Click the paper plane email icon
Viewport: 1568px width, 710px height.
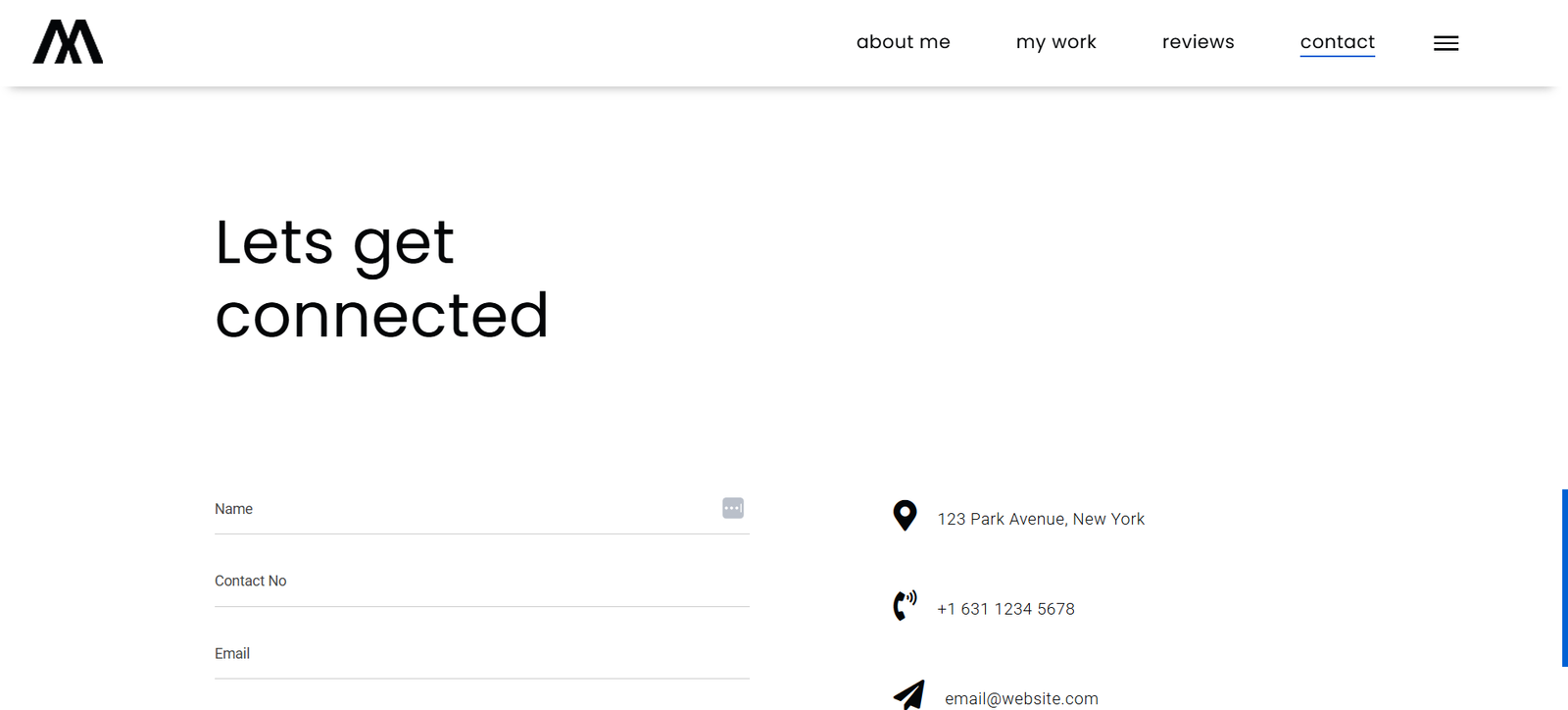pos(908,694)
